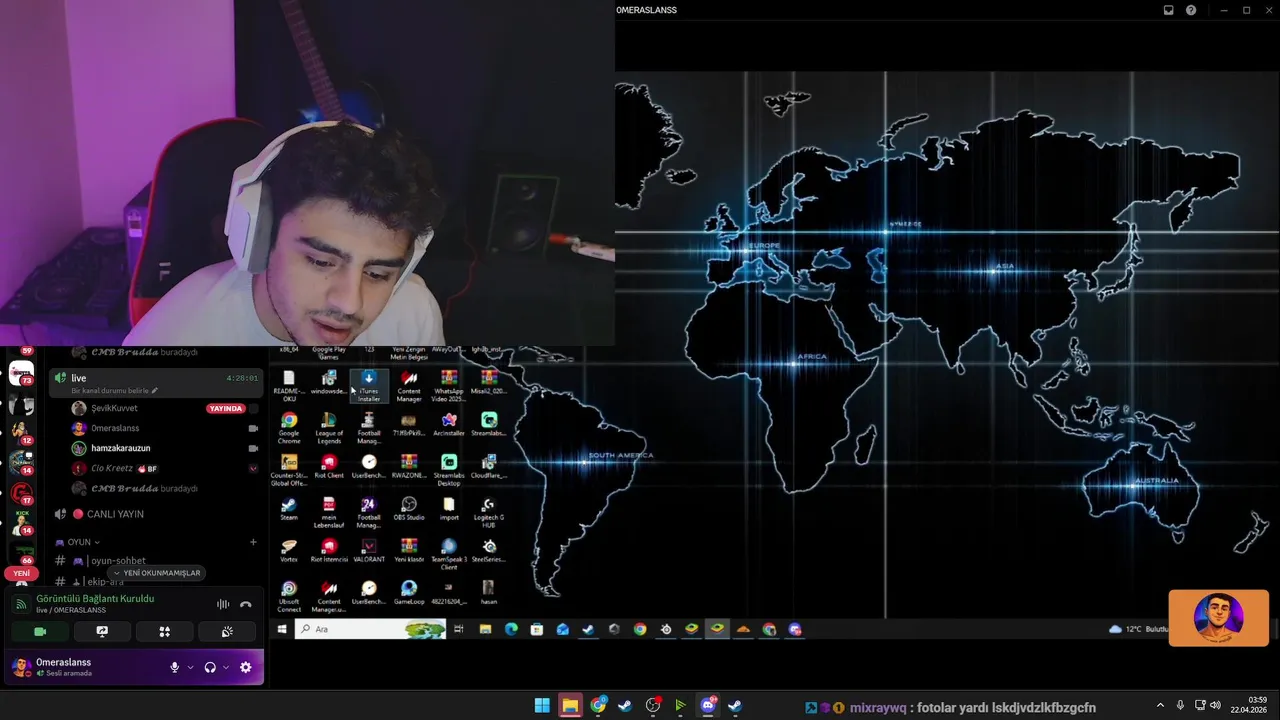This screenshot has width=1280, height=720.
Task: Open Task View in streamed taskbar
Action: click(459, 629)
